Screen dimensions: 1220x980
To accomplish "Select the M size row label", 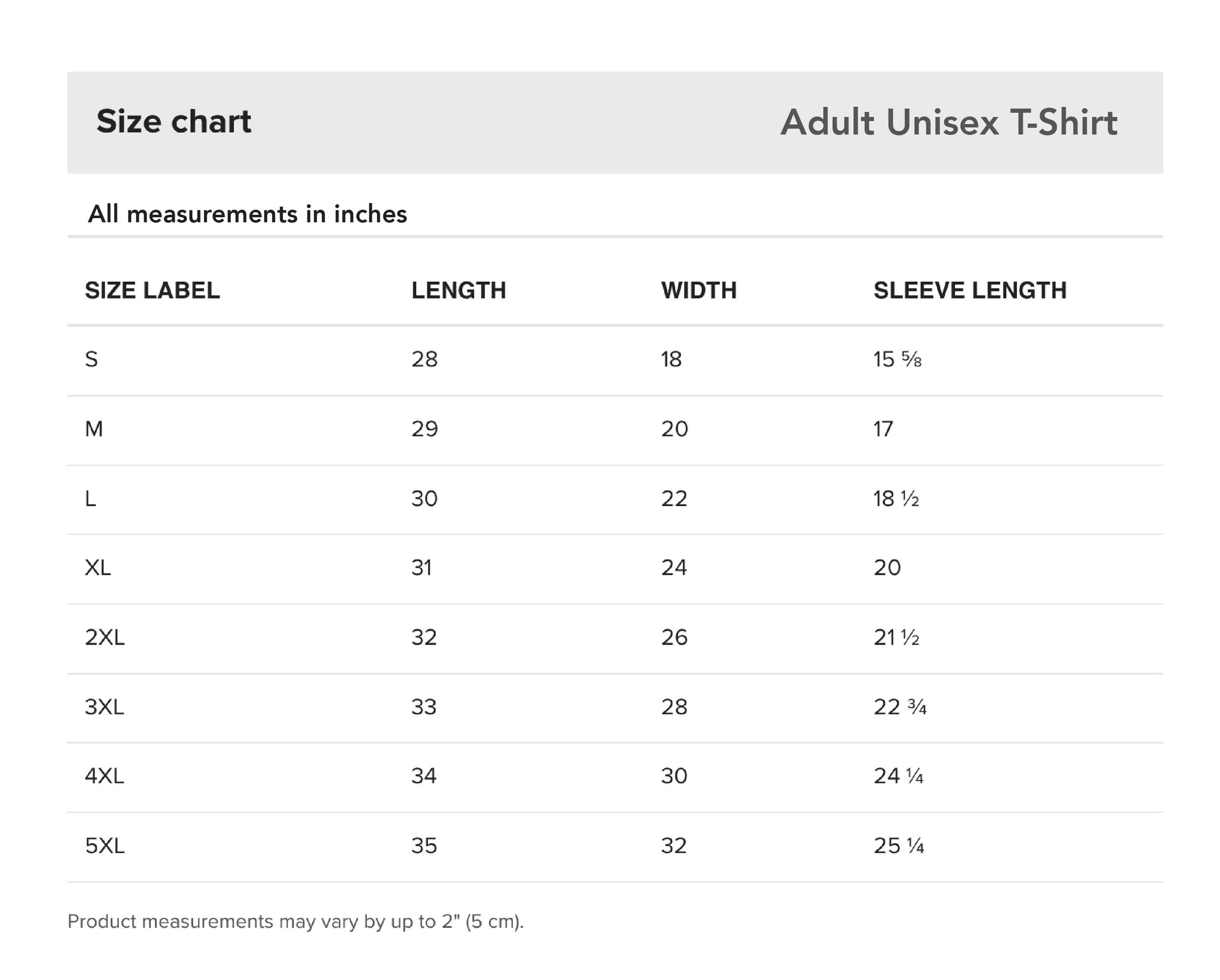I will point(94,429).
